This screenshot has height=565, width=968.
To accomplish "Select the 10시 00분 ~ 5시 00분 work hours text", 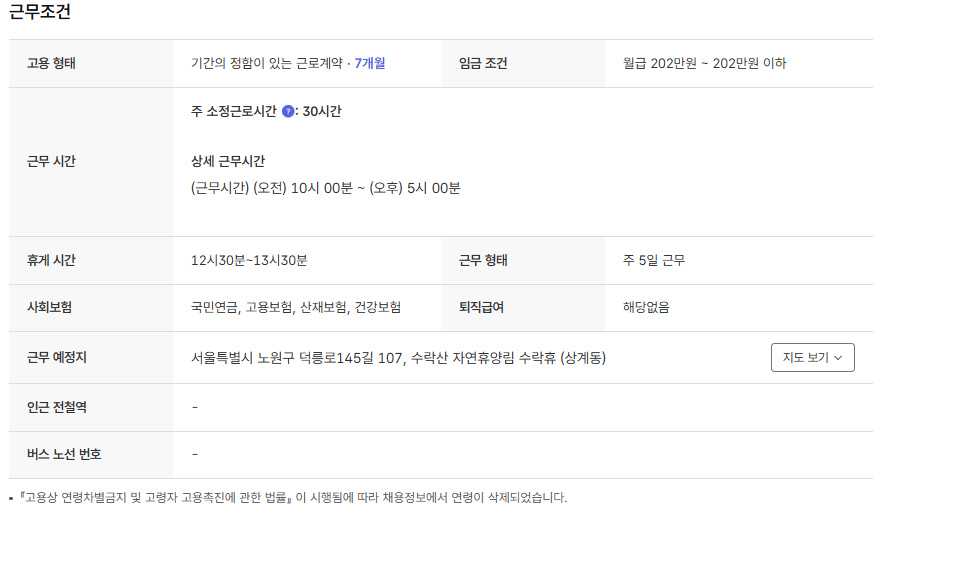I will (326, 188).
